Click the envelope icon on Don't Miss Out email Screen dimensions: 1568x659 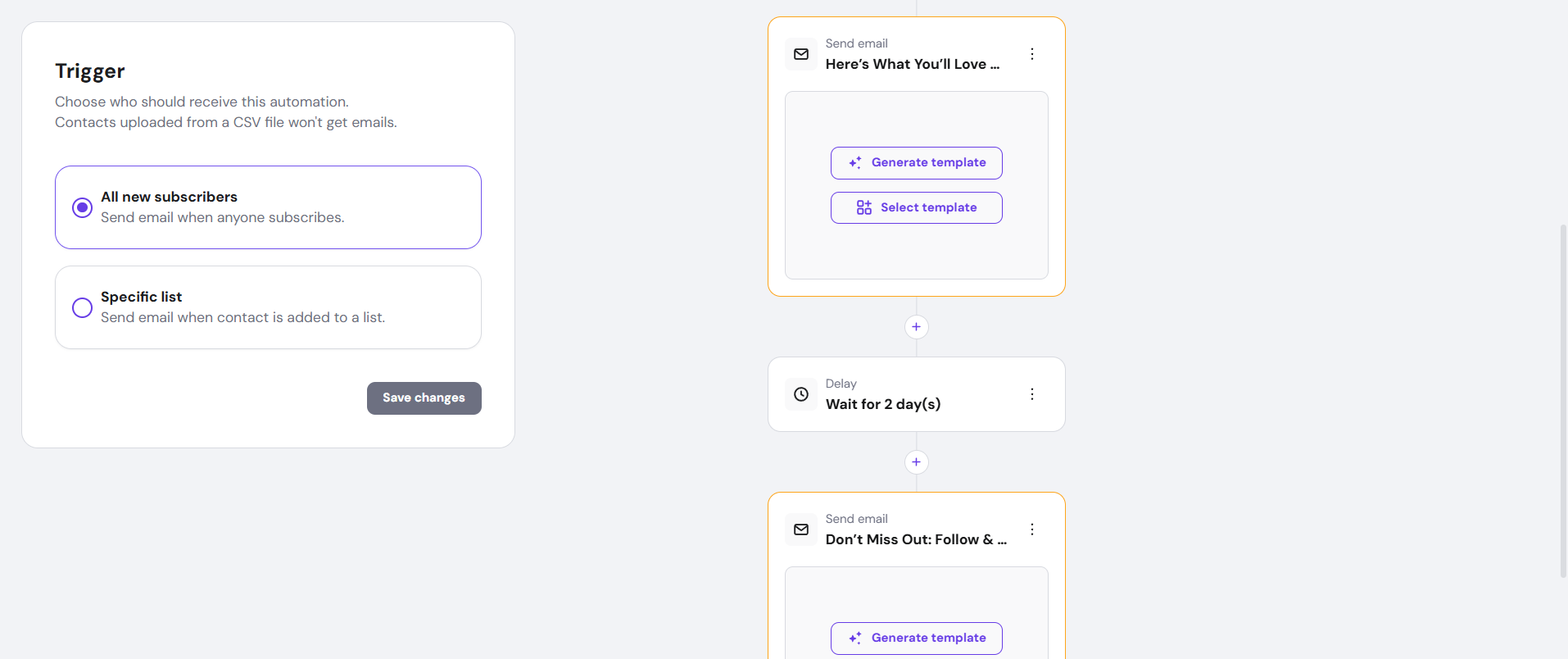(x=801, y=529)
